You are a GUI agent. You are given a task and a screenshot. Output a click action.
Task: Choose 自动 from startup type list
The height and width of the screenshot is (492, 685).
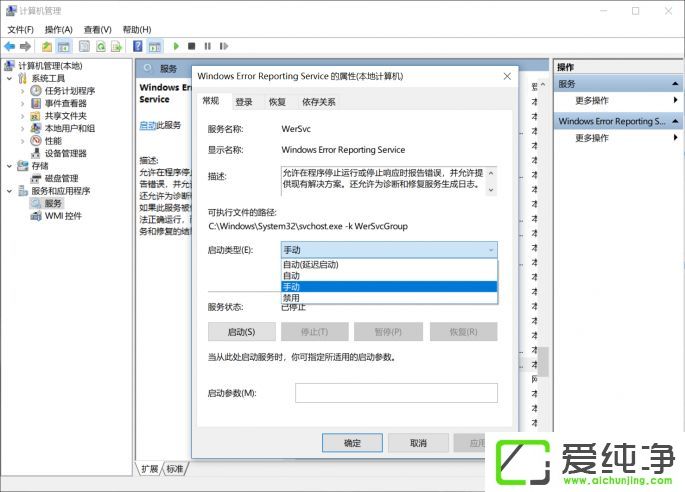pos(389,276)
